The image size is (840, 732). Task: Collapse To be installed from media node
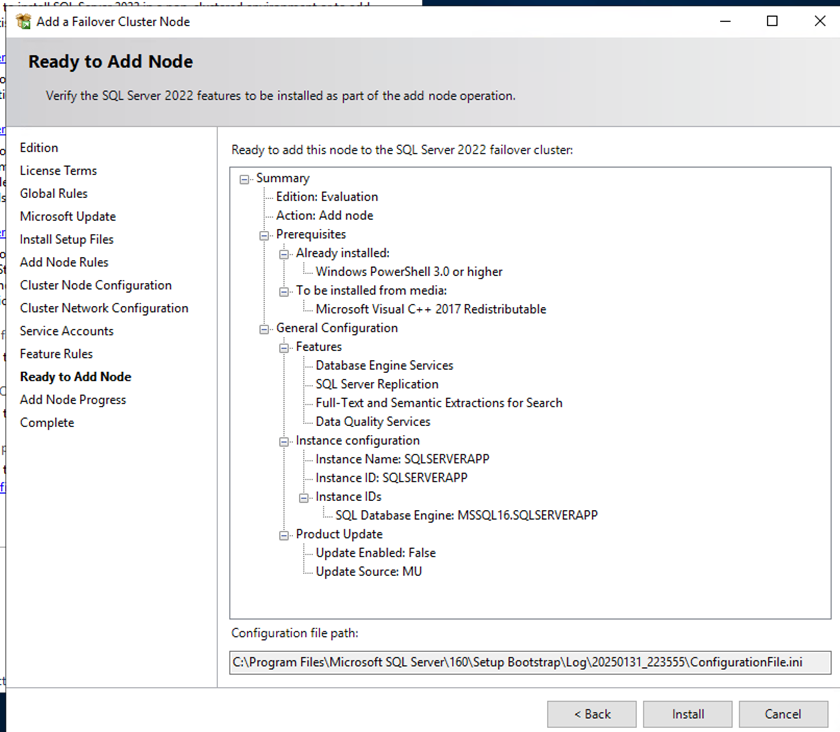pos(284,291)
